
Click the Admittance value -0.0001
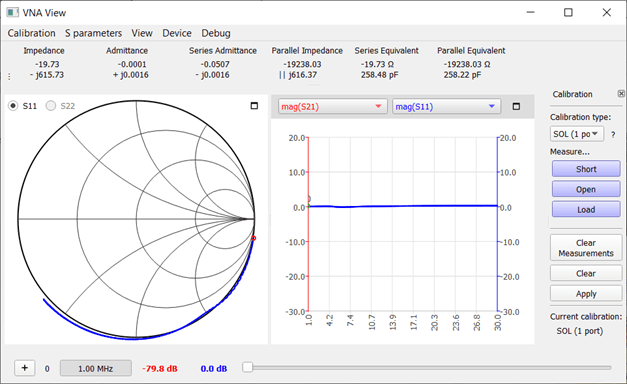[132, 64]
